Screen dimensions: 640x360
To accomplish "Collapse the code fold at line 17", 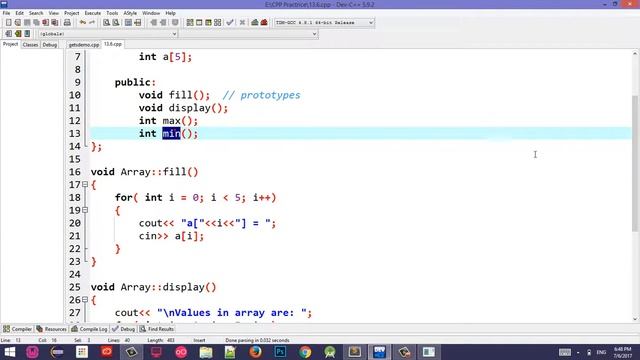I will tap(85, 184).
